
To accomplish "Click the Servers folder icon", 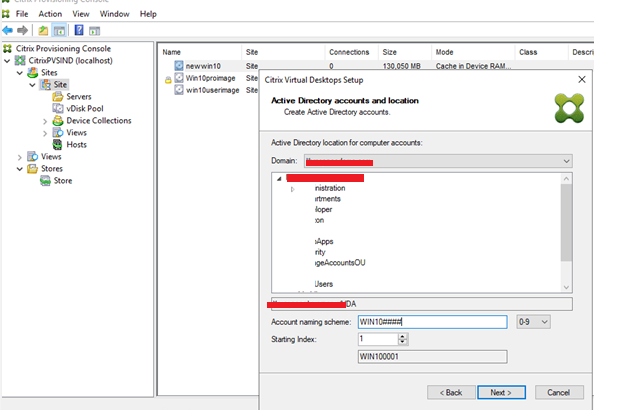I will [58, 96].
